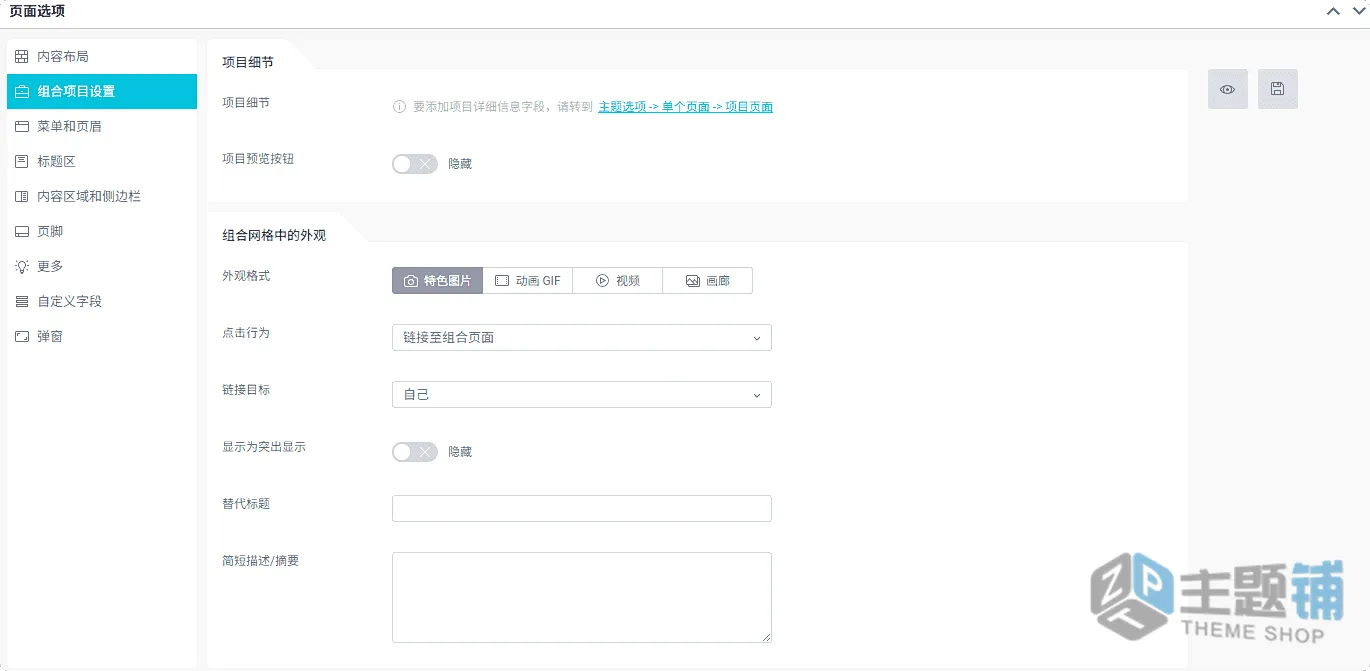The image size is (1370, 671).
Task: Click the camera icon in 特色图片
Action: pos(411,281)
